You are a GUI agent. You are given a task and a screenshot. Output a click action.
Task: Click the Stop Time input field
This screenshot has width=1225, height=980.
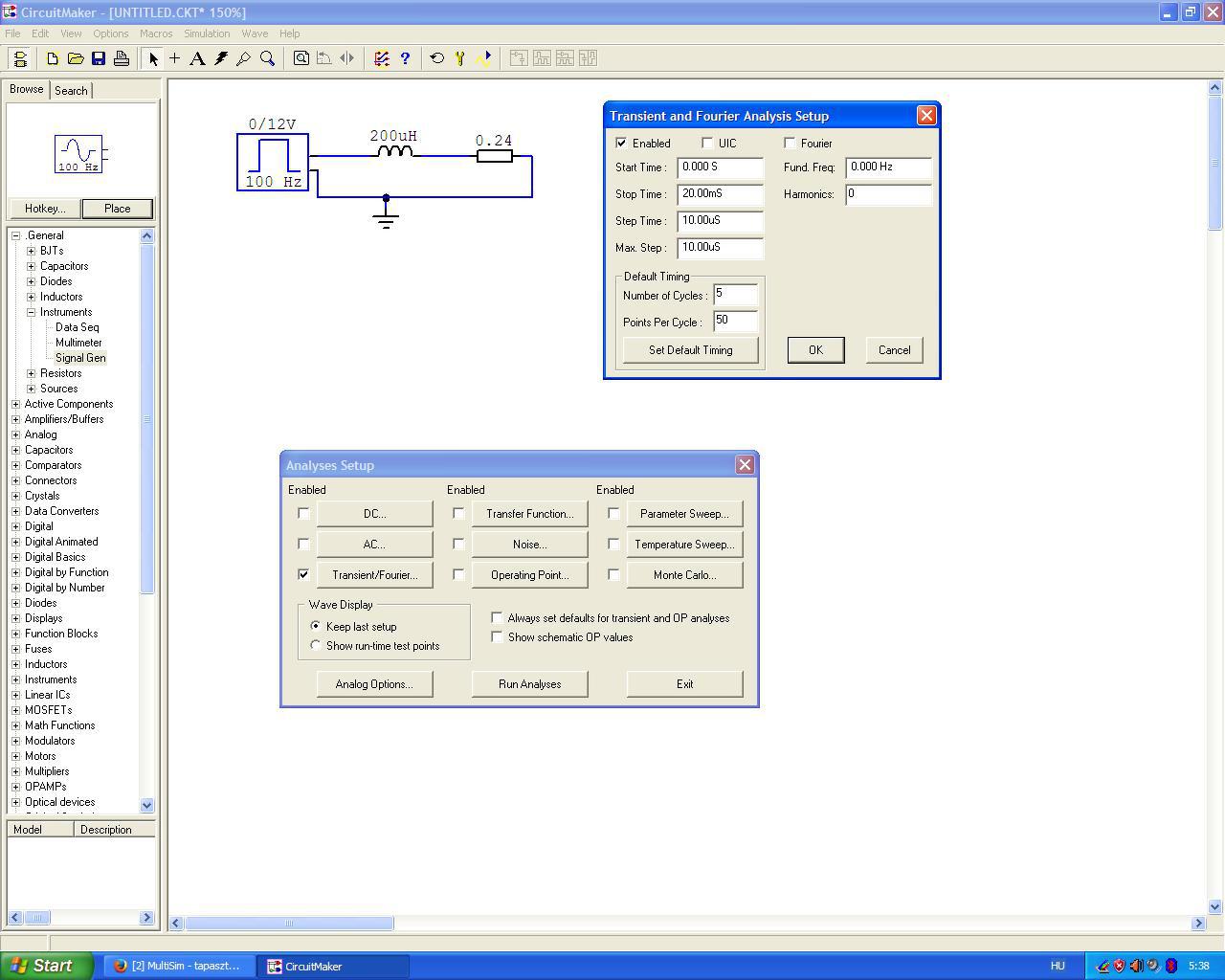(x=721, y=194)
